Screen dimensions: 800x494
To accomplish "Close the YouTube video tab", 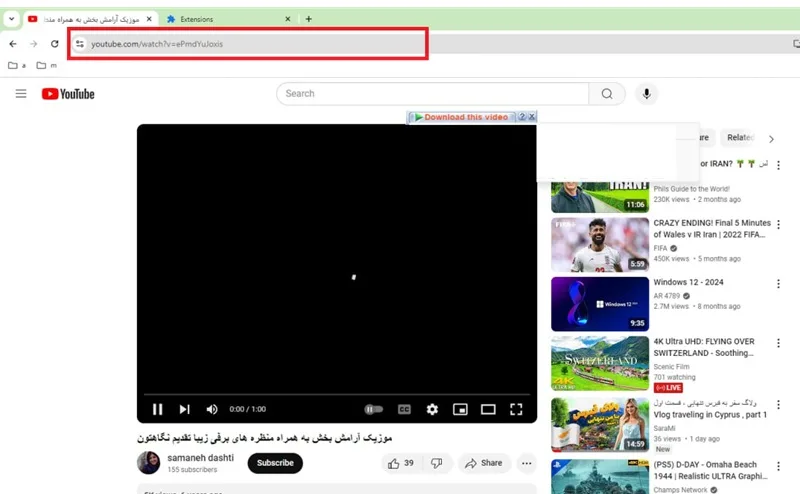I will coord(149,19).
